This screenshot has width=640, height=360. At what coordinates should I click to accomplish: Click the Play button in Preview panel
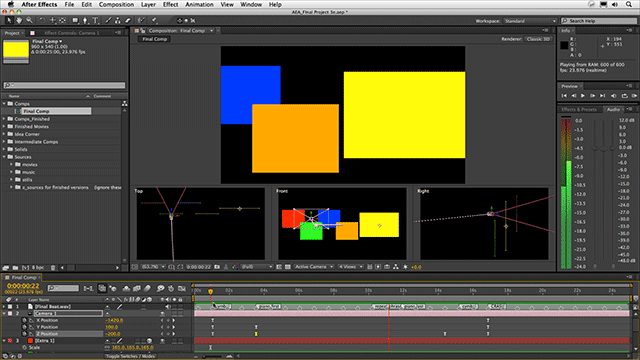click(x=583, y=96)
